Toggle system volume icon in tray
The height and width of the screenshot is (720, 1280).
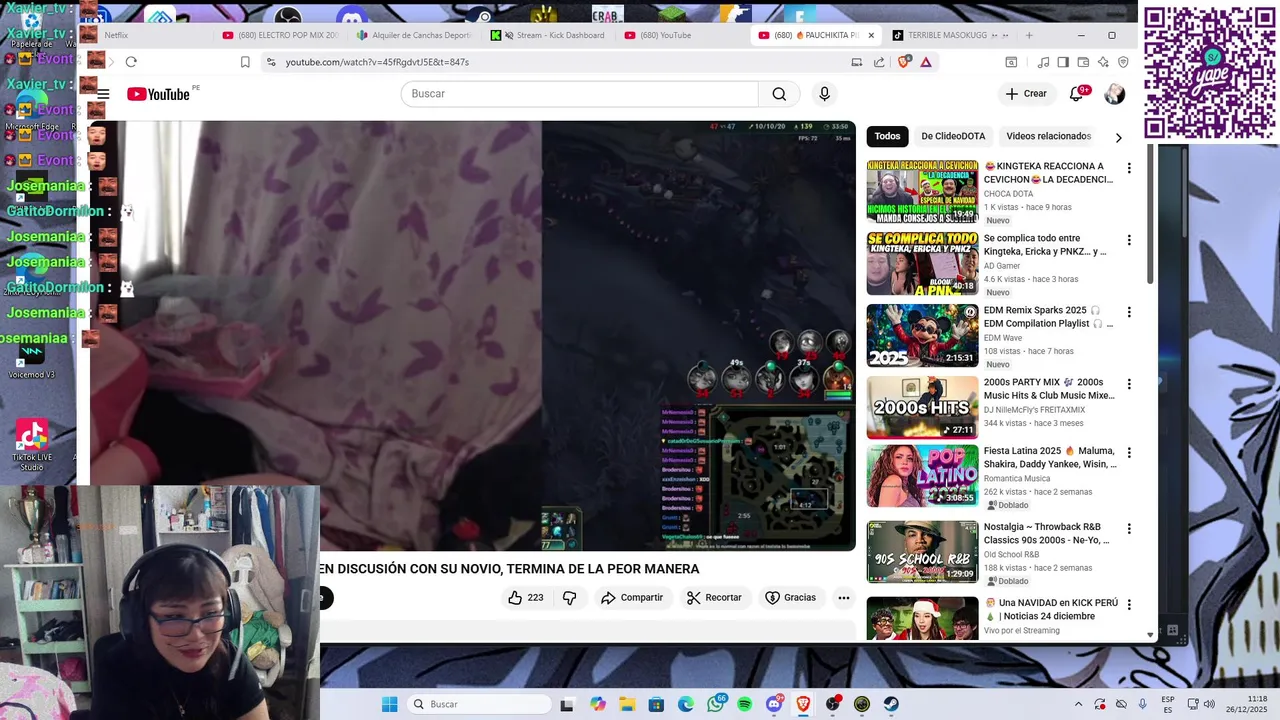pos(1208,704)
